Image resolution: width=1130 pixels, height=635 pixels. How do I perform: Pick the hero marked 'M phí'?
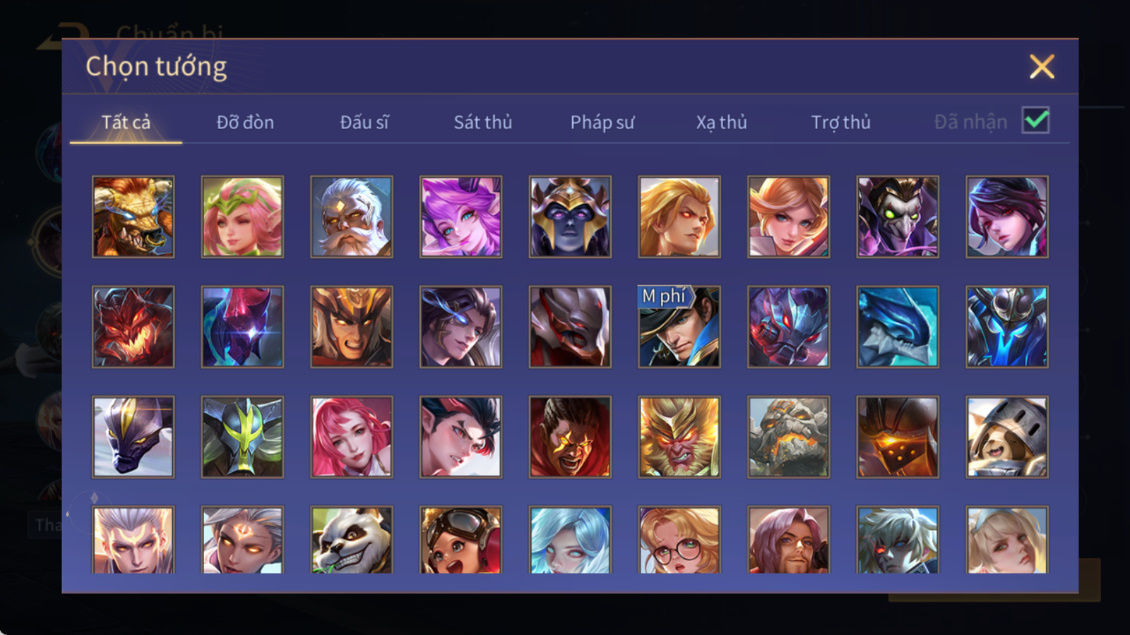(x=679, y=327)
